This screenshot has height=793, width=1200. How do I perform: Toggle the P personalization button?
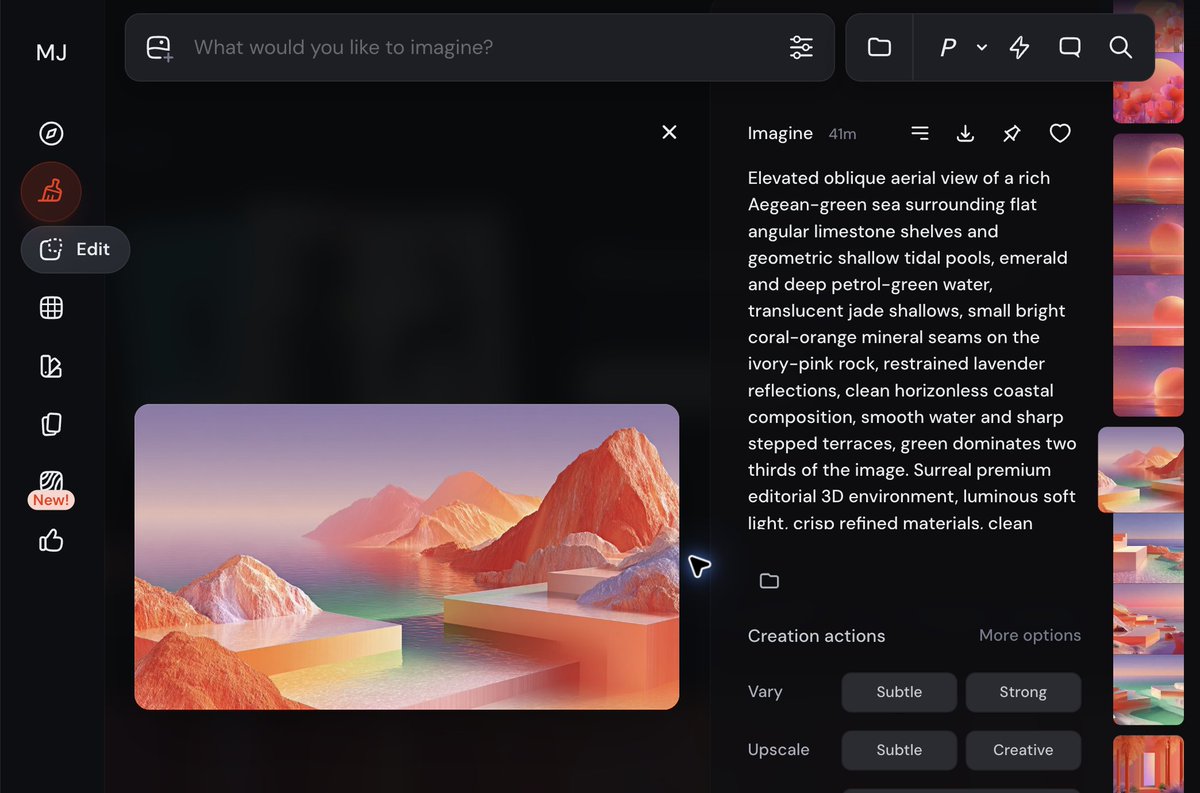click(948, 47)
